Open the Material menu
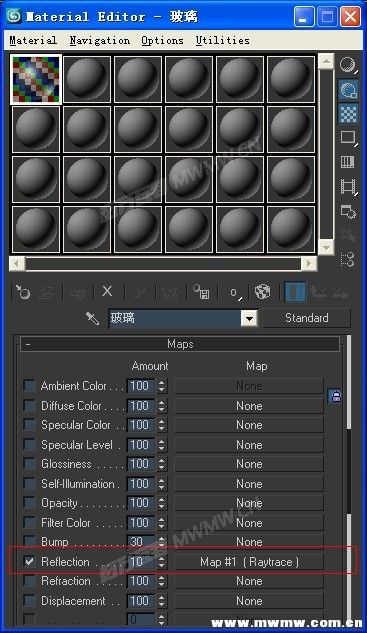The height and width of the screenshot is (633, 367). tap(33, 40)
